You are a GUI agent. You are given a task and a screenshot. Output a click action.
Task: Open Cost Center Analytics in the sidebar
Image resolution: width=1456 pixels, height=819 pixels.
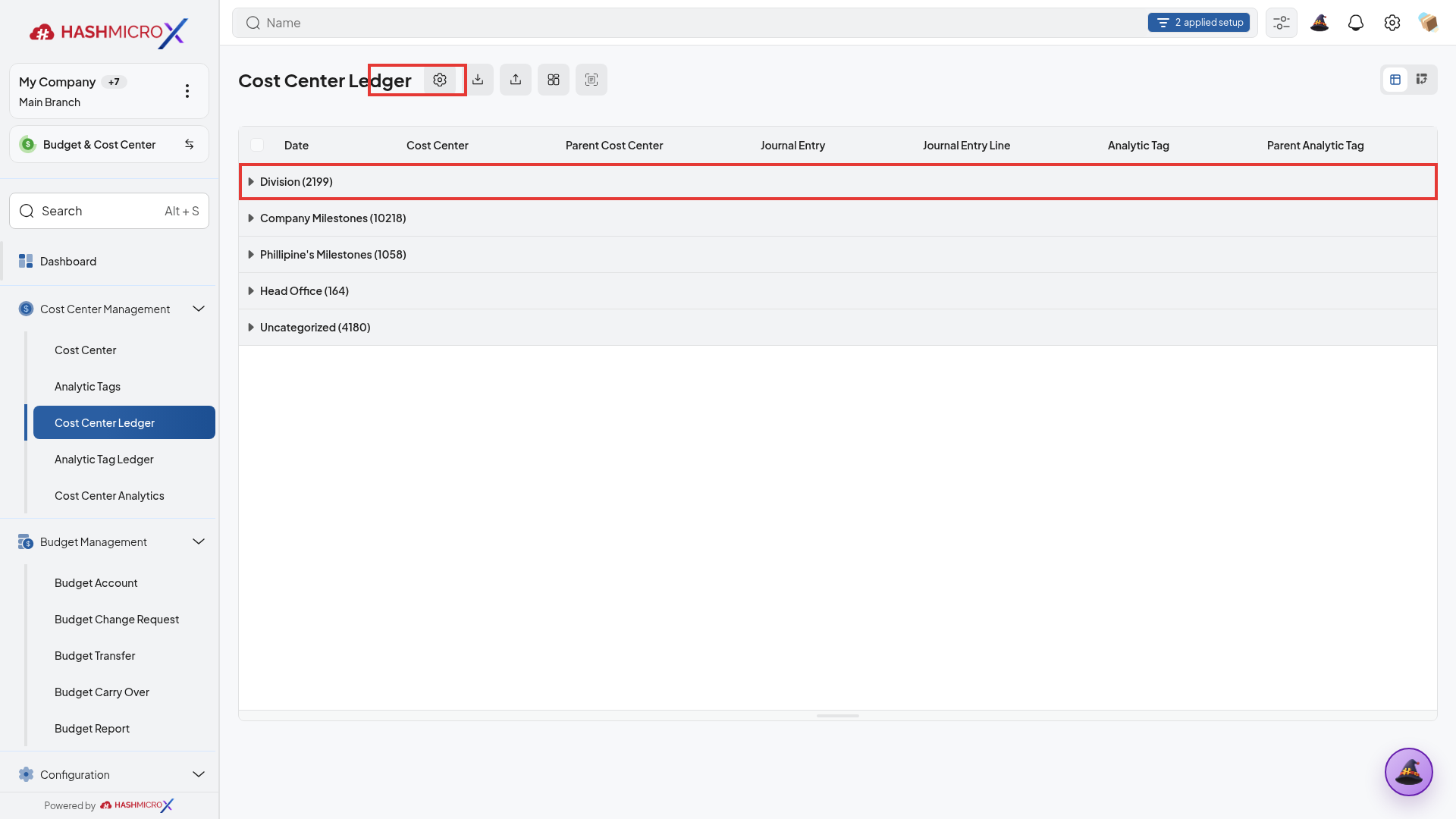pyautogui.click(x=124, y=495)
